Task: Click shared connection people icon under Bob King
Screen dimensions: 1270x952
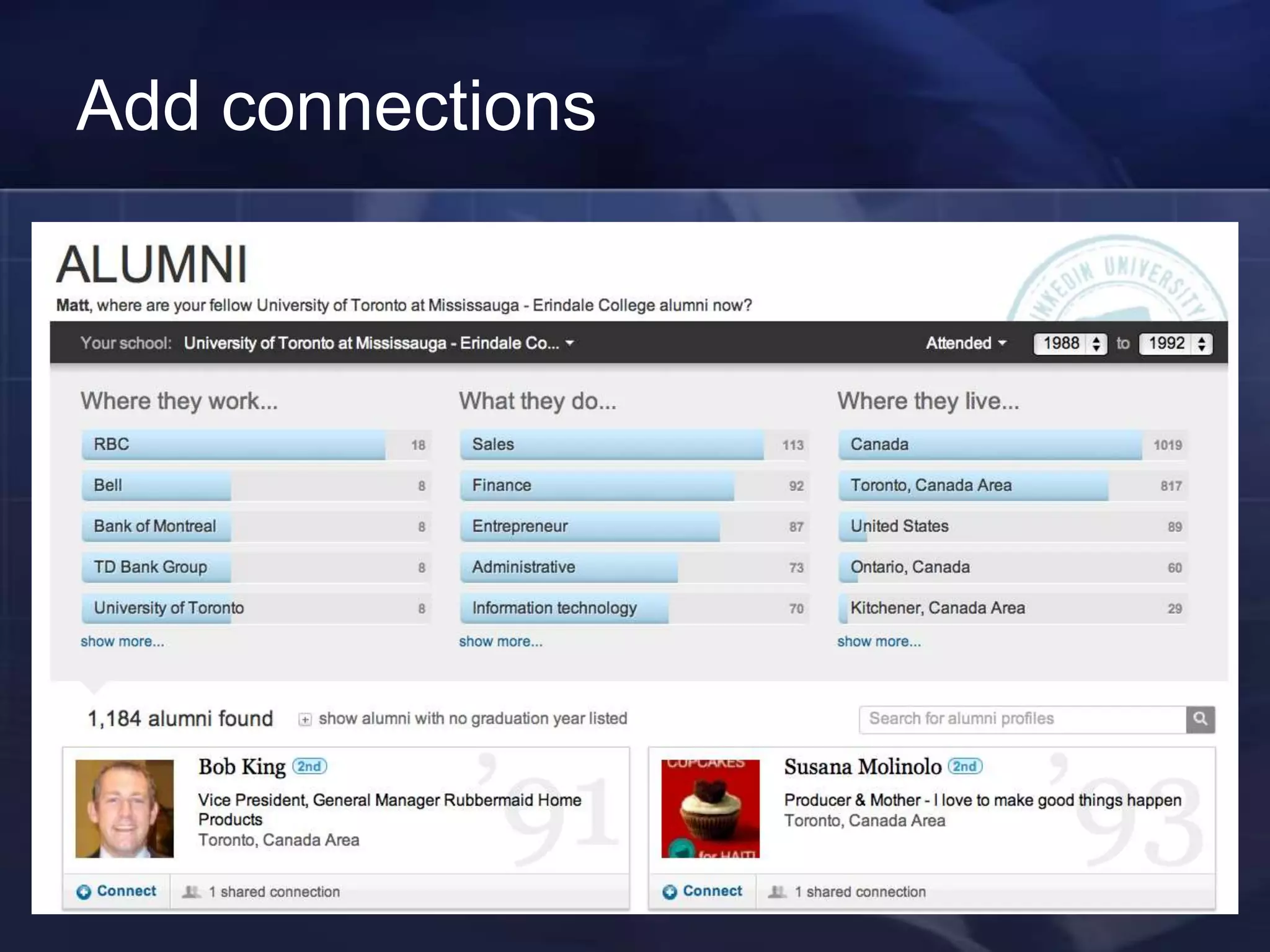Action: [192, 892]
